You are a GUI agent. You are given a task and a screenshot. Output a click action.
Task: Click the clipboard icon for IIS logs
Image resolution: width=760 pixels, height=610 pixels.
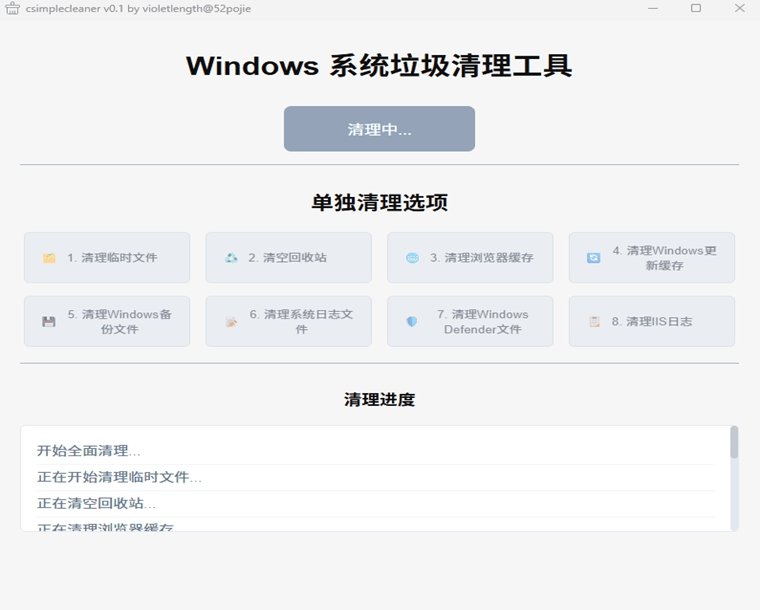(x=594, y=321)
